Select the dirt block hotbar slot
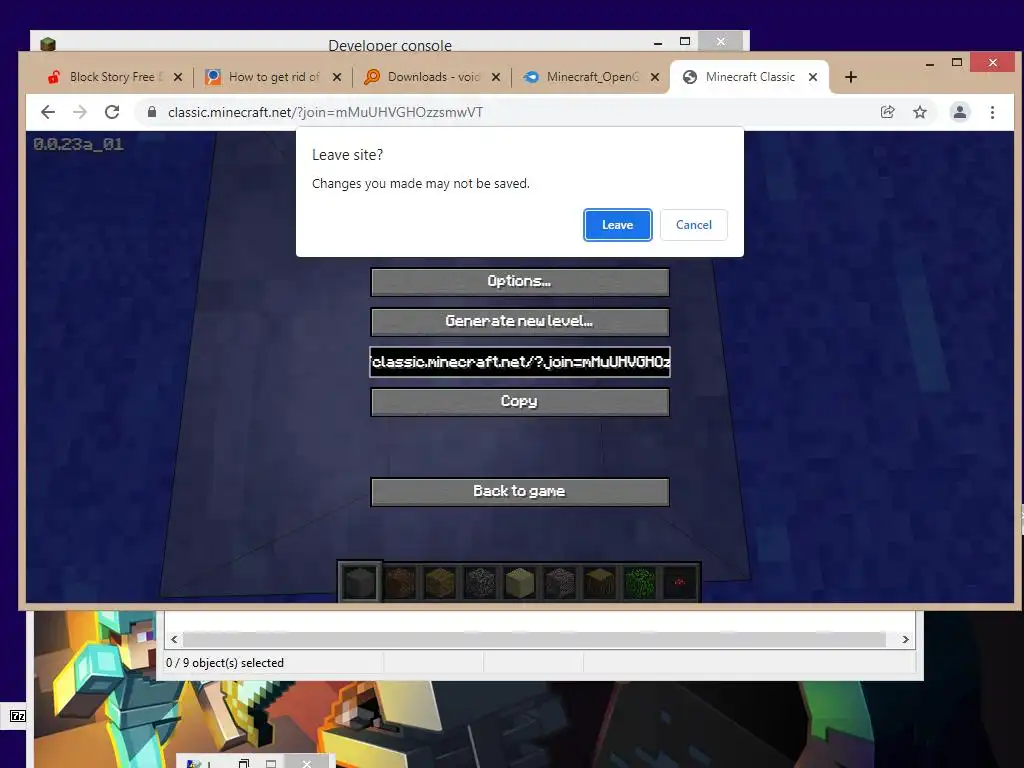The image size is (1024, 768). point(400,581)
